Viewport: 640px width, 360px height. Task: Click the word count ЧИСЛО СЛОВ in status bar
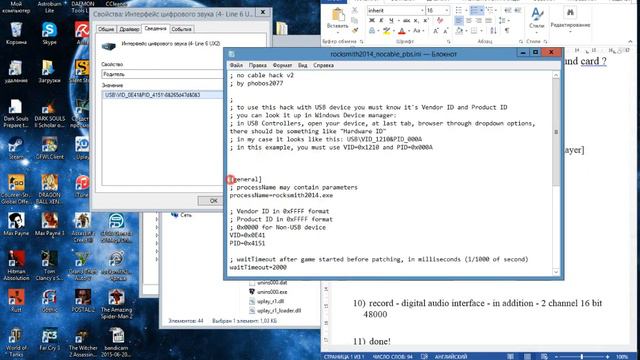coord(393,356)
